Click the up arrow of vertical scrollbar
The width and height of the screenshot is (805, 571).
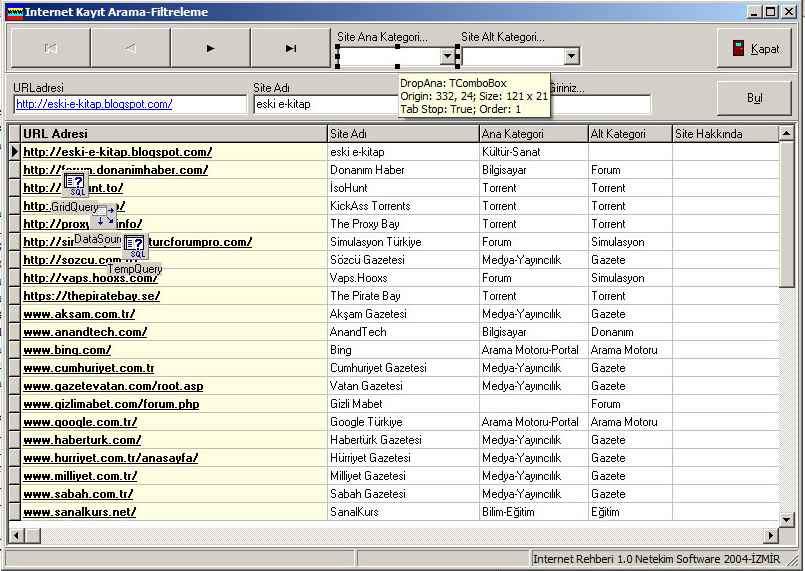787,134
